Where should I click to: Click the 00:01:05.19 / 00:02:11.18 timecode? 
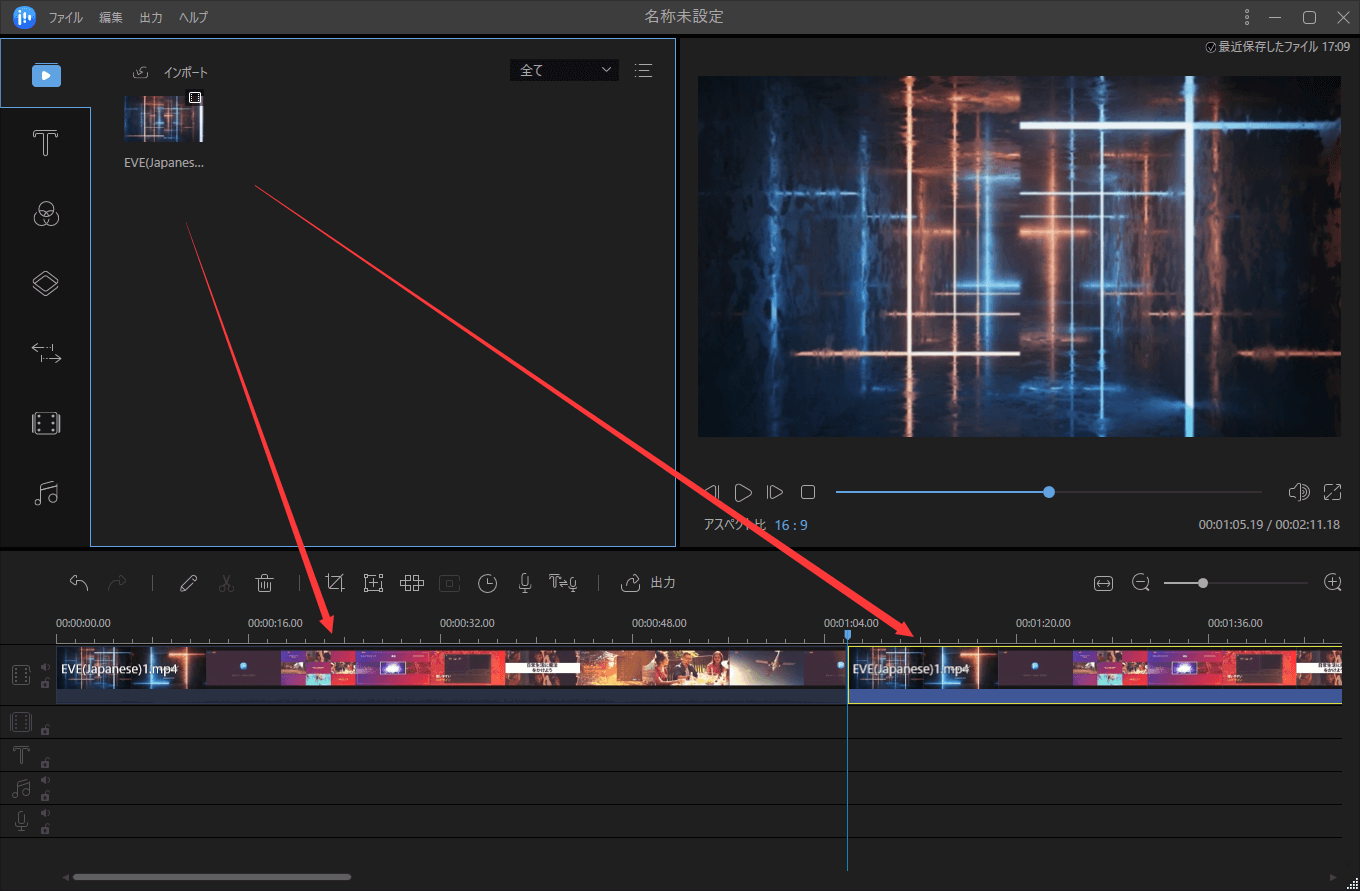[x=1270, y=525]
